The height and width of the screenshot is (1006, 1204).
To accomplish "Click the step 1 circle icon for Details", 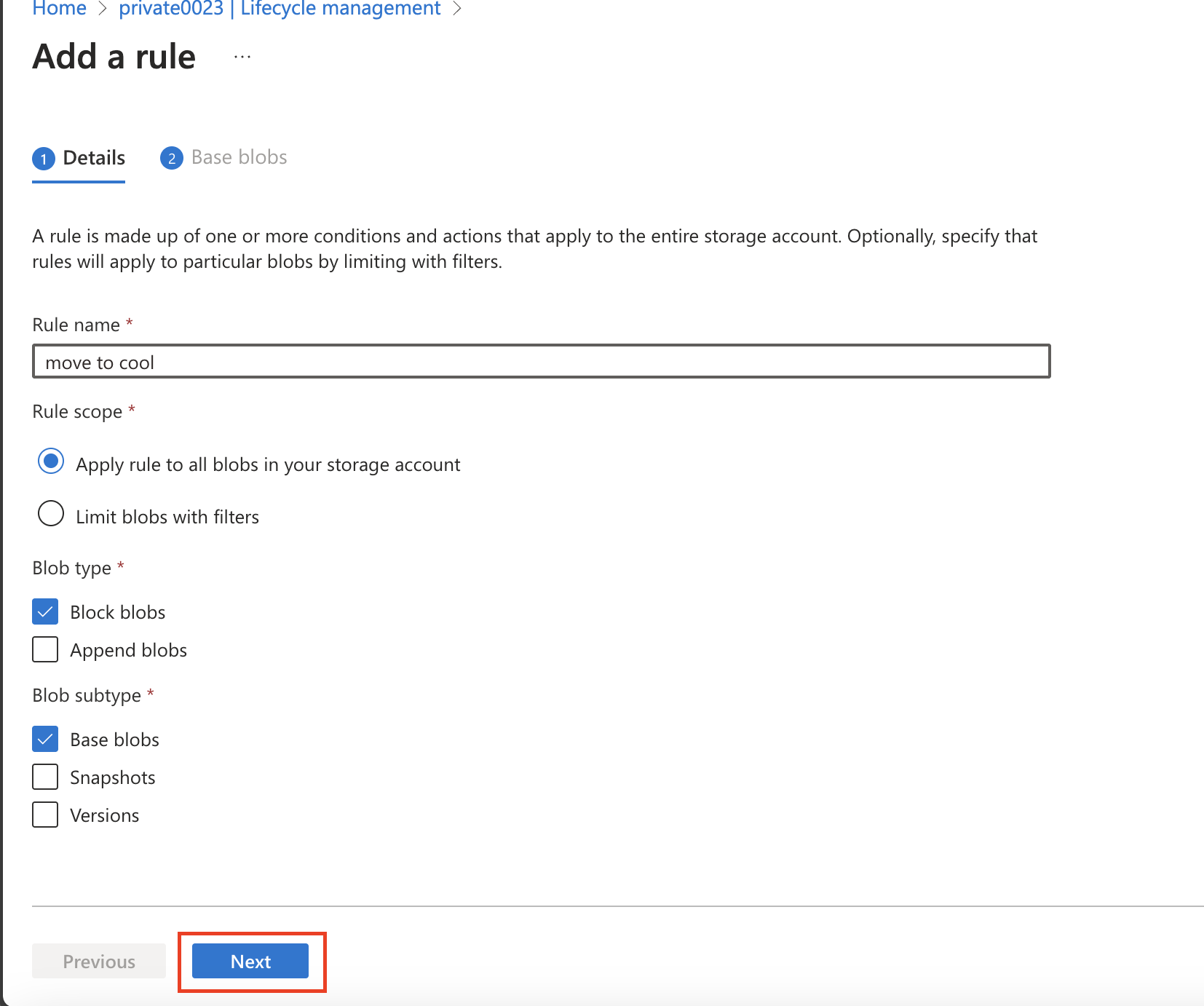I will 44,159.
